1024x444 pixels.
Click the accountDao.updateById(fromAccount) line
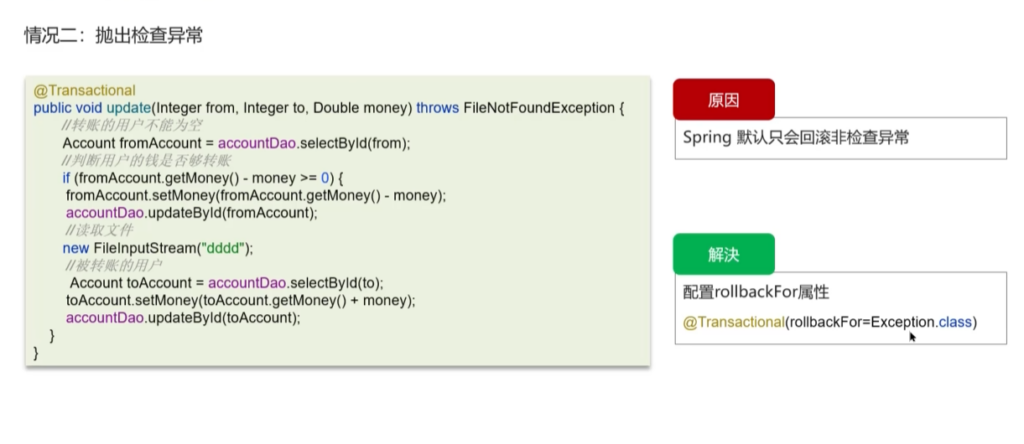coord(191,213)
